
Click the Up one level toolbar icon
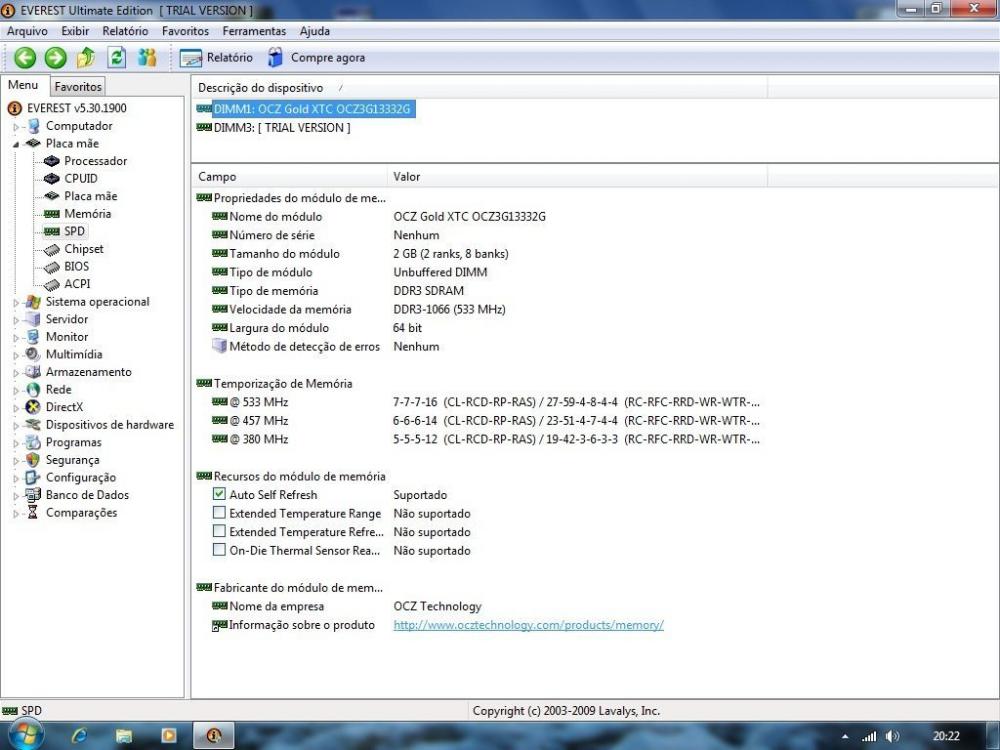click(86, 58)
